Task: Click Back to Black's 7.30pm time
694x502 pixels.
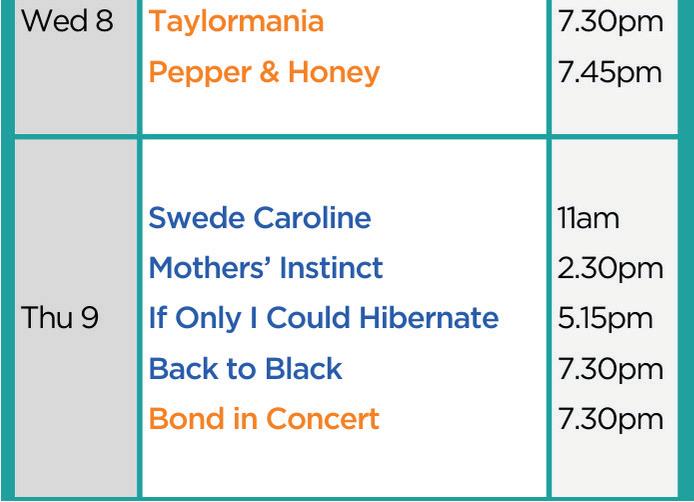Action: [x=612, y=368]
